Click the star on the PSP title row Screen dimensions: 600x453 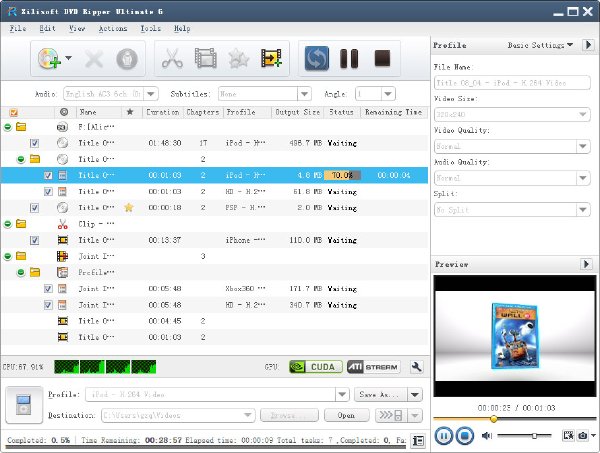coord(129,207)
